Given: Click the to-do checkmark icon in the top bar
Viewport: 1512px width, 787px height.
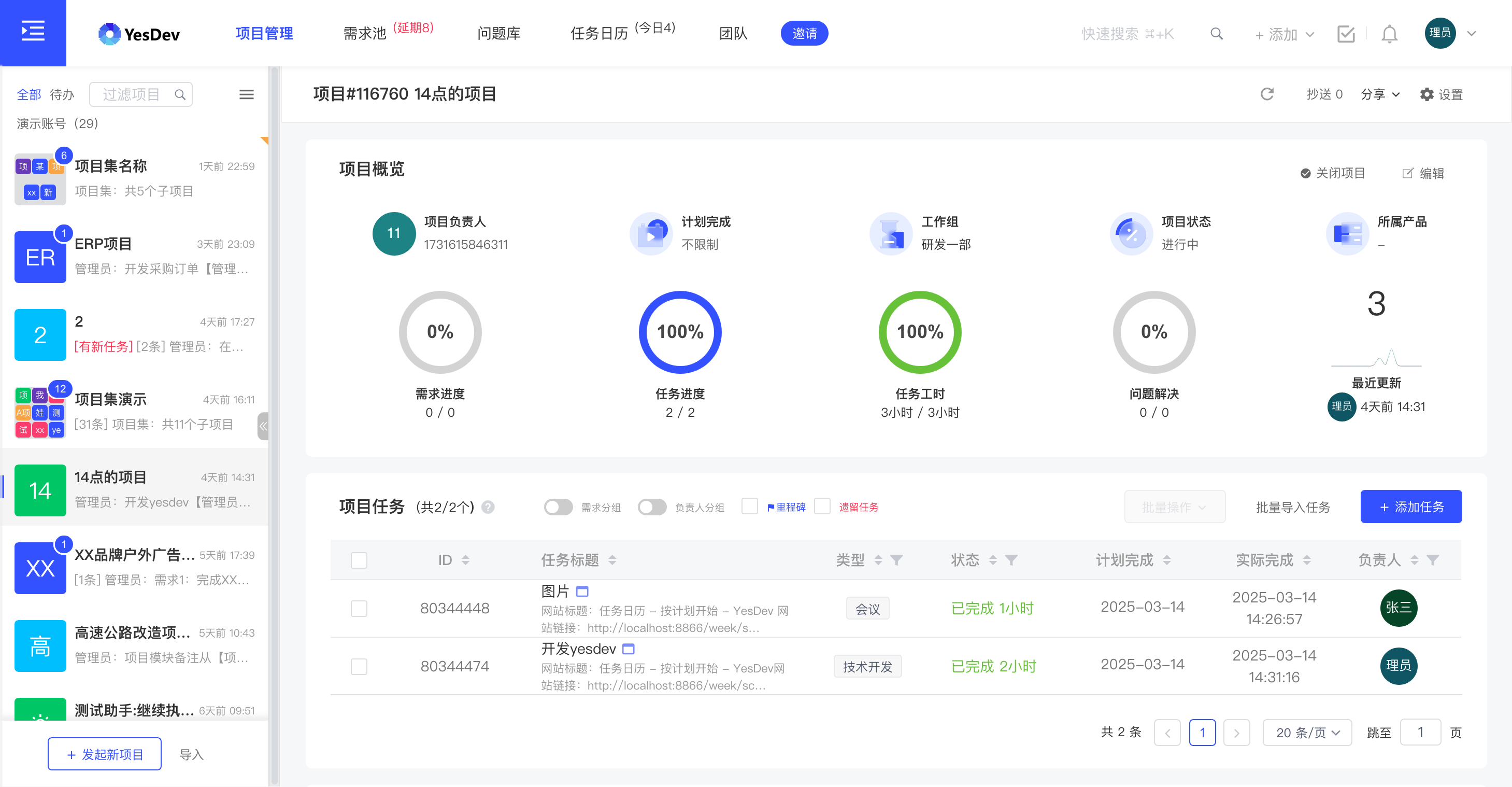Looking at the screenshot, I should tap(1347, 34).
